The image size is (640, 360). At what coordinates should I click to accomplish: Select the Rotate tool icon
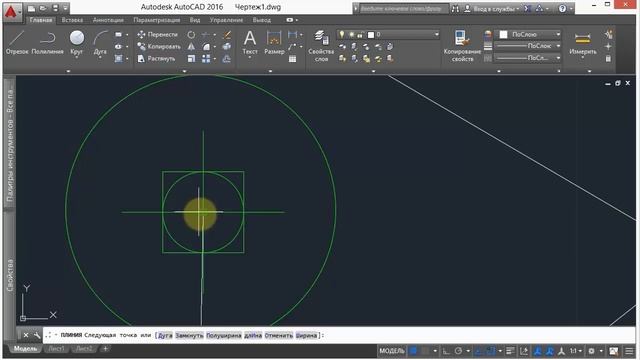191,35
